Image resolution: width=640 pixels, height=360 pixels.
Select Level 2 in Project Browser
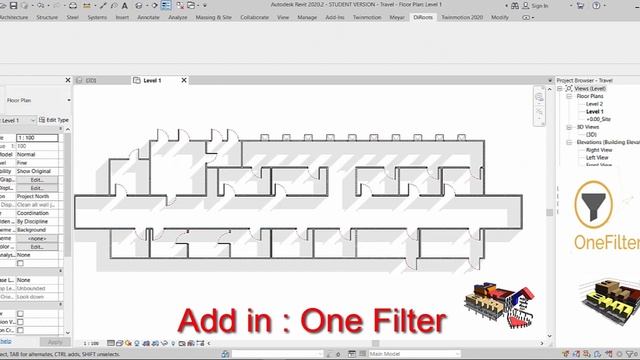coord(594,104)
